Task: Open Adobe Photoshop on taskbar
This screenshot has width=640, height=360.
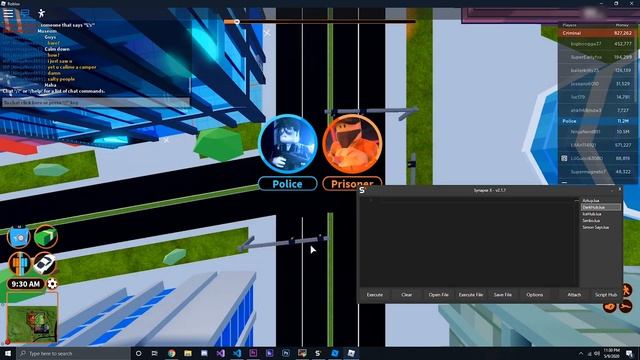Action: click(286, 353)
